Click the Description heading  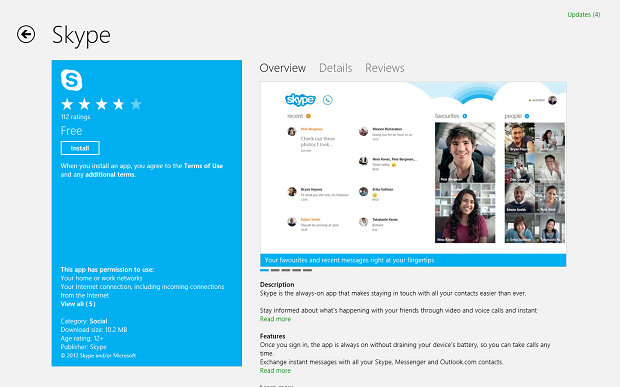tap(277, 284)
